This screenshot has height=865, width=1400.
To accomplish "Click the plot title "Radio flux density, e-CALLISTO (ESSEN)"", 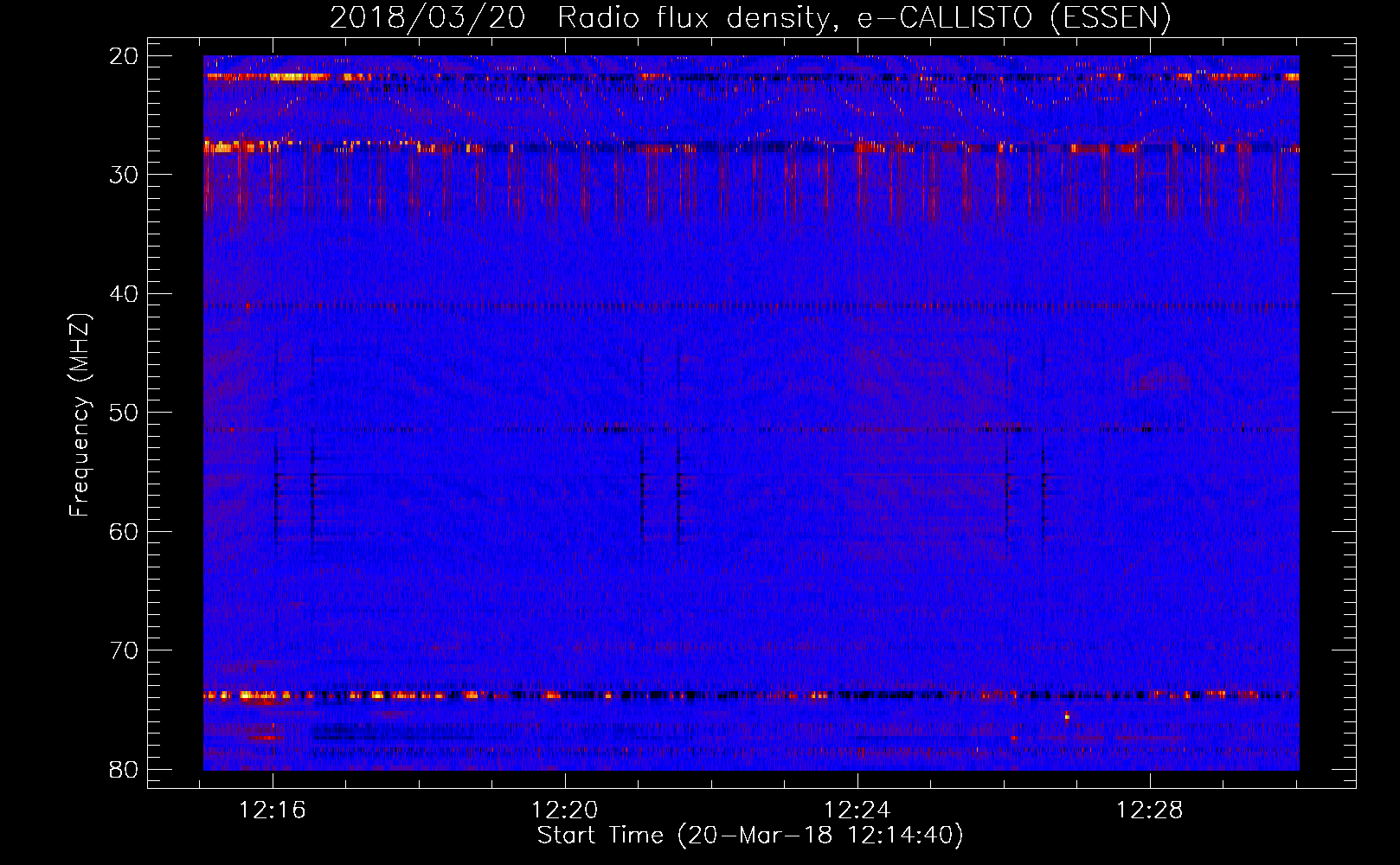I will [864, 18].
